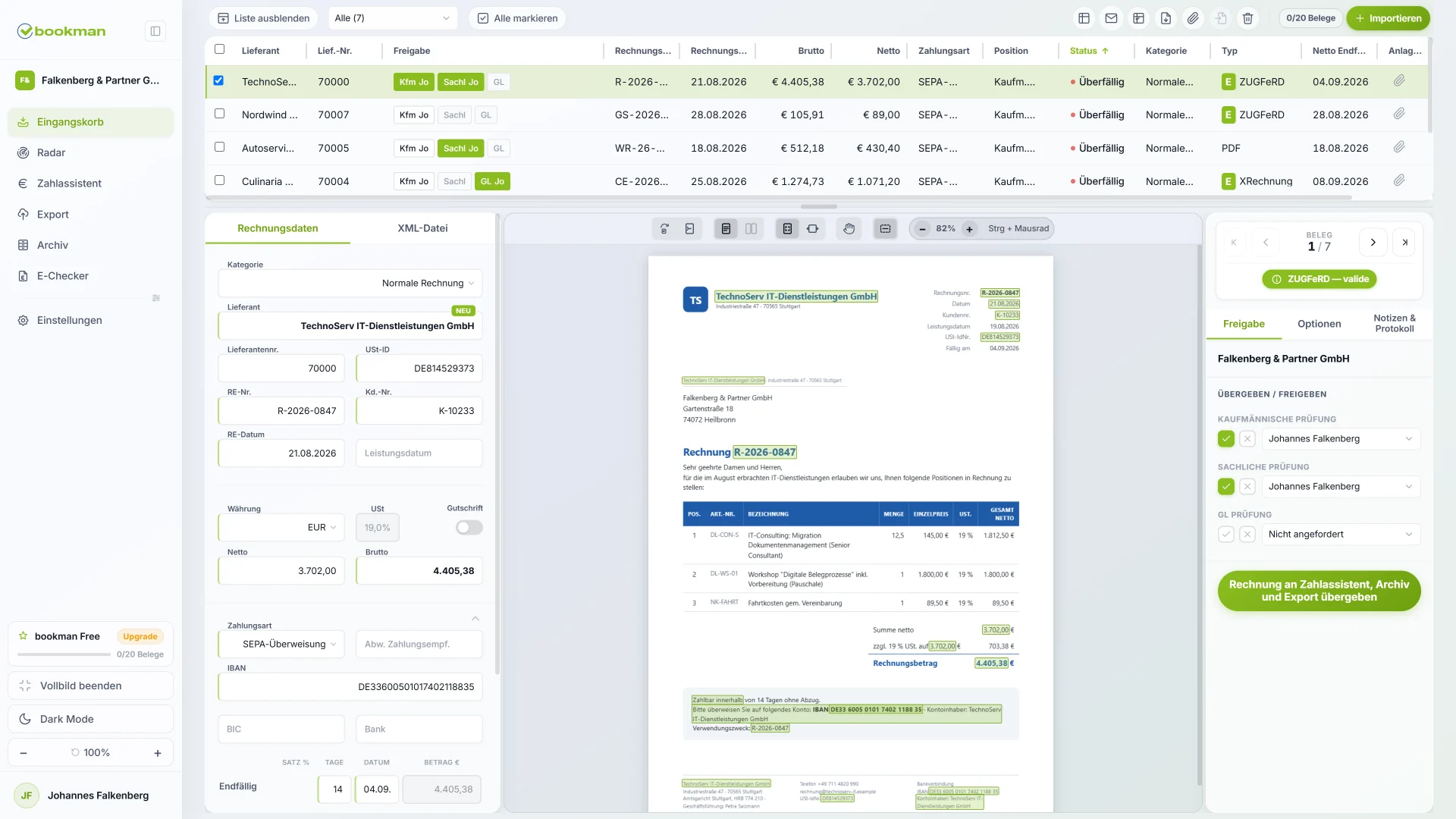
Task: Click the IBAN input field
Action: pyautogui.click(x=350, y=687)
